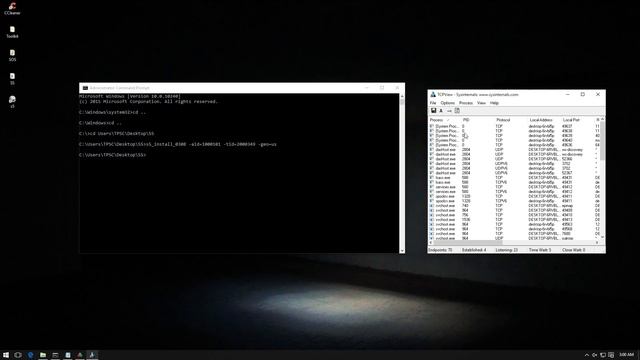
Task: Click the fourth TCPView toolbar icon
Action: pyautogui.click(x=457, y=111)
